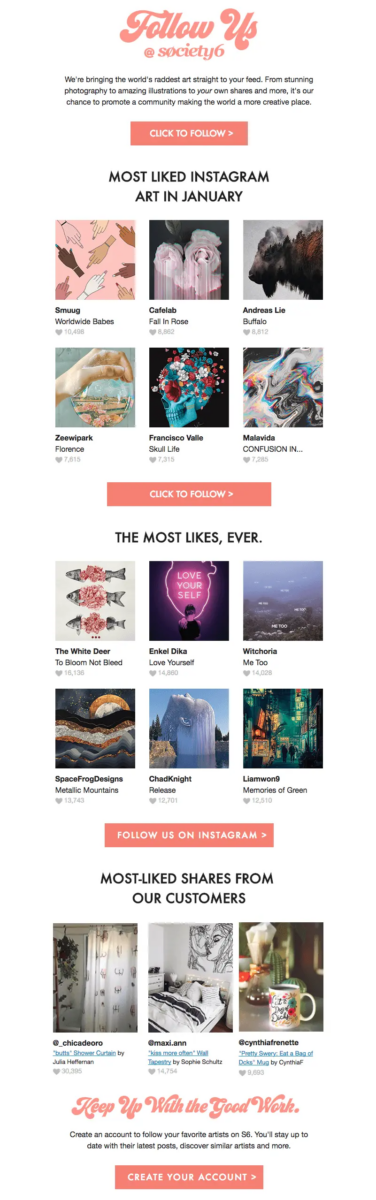Click the heart icon below Metallic Mountains
Screen dimensions: 376x1200
[59, 800]
